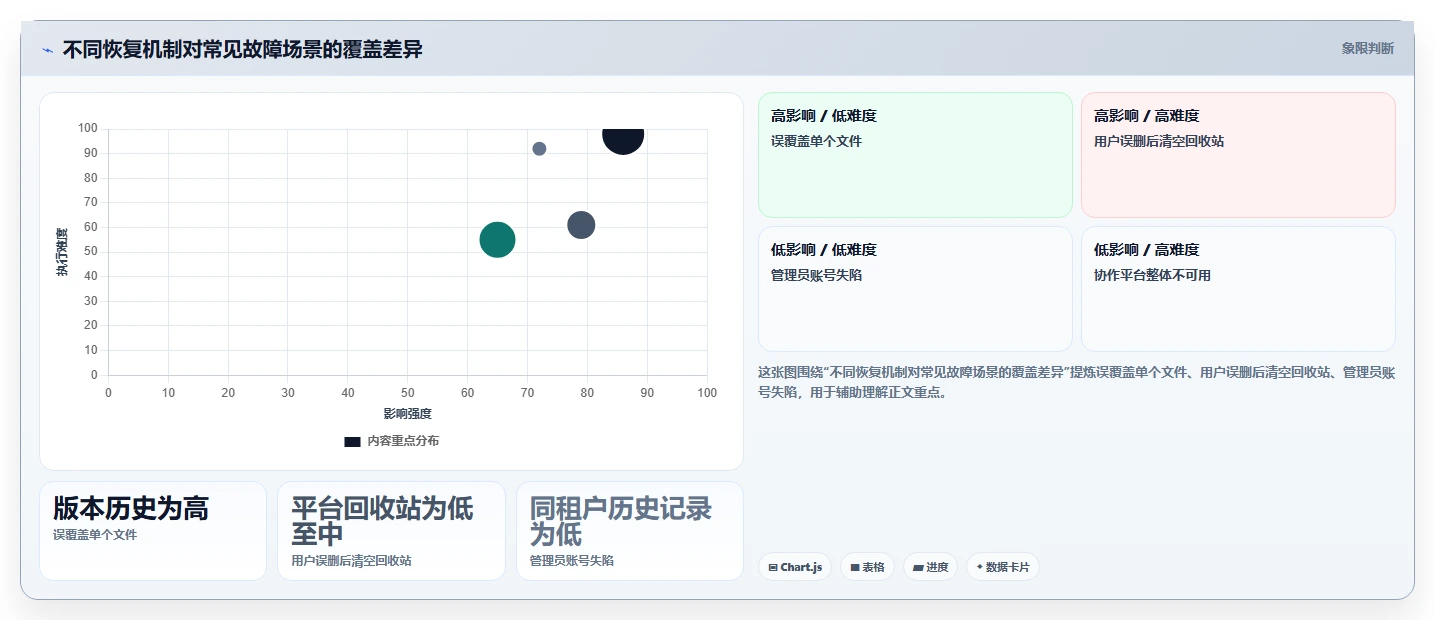Click the 内容重点分布 legend text
Image resolution: width=1435 pixels, height=620 pixels.
(403, 441)
